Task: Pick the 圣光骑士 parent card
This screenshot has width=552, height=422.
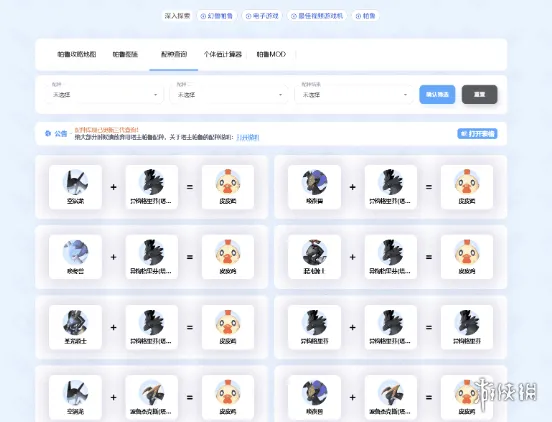Action: (75, 327)
